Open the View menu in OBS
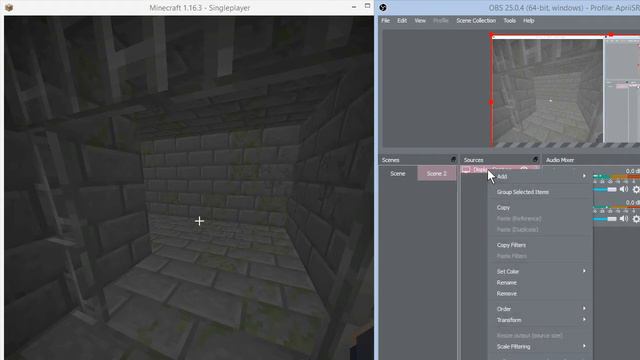 420,20
